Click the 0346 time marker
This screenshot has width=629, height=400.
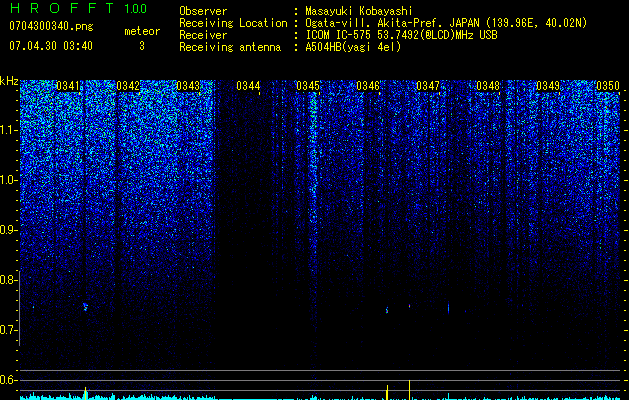click(368, 86)
